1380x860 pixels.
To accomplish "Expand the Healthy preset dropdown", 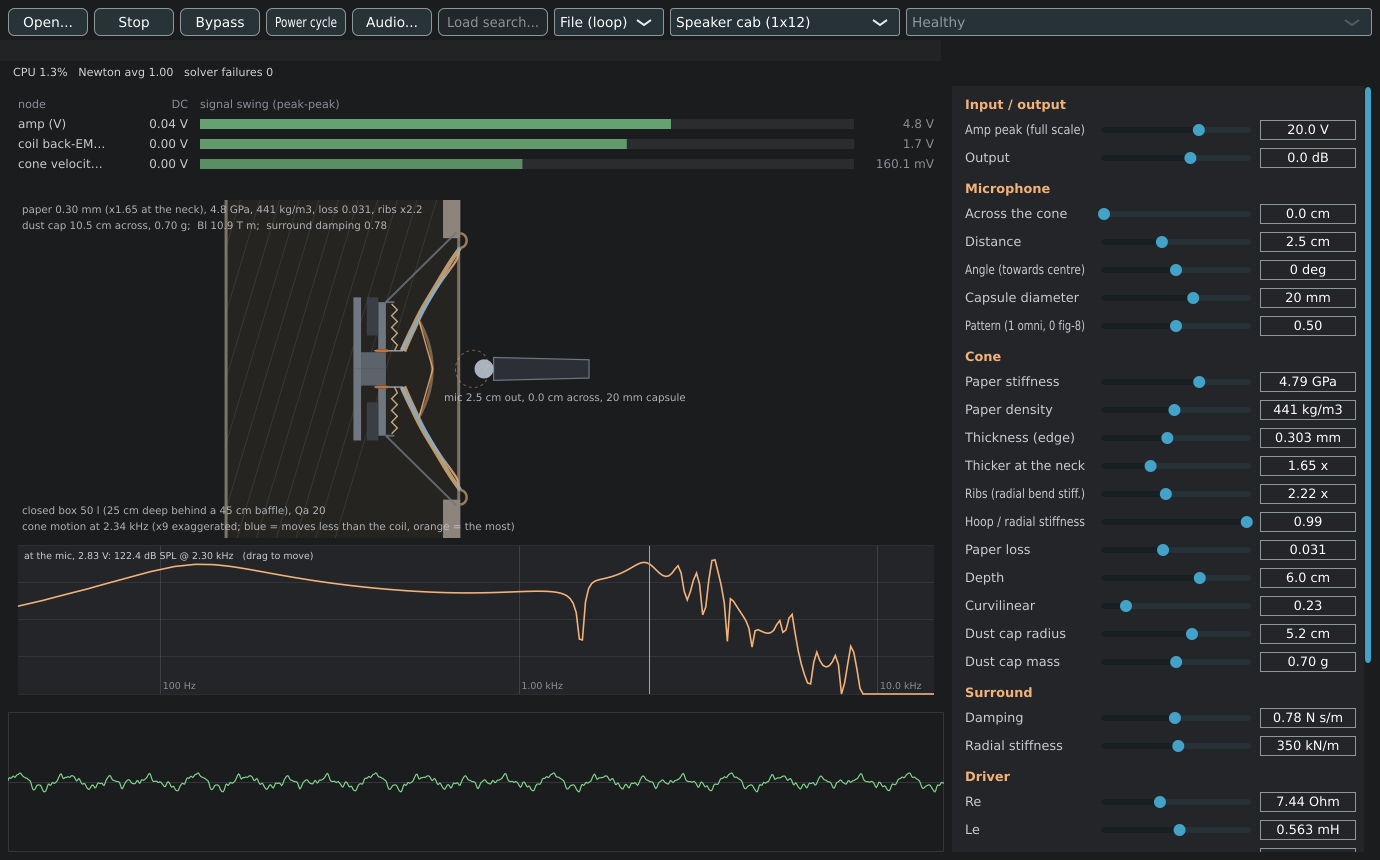I will pyautogui.click(x=1138, y=22).
